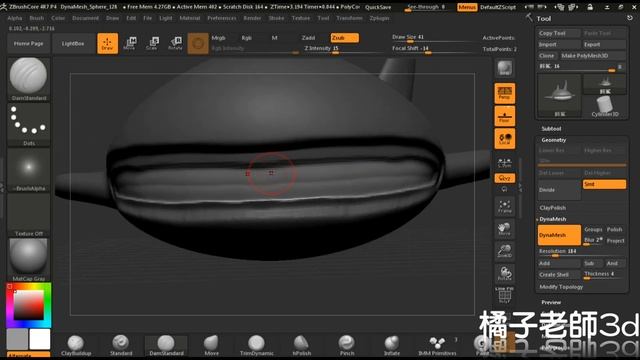Image resolution: width=640 pixels, height=360 pixels.
Task: Open the Stroke menu
Action: tap(276, 18)
